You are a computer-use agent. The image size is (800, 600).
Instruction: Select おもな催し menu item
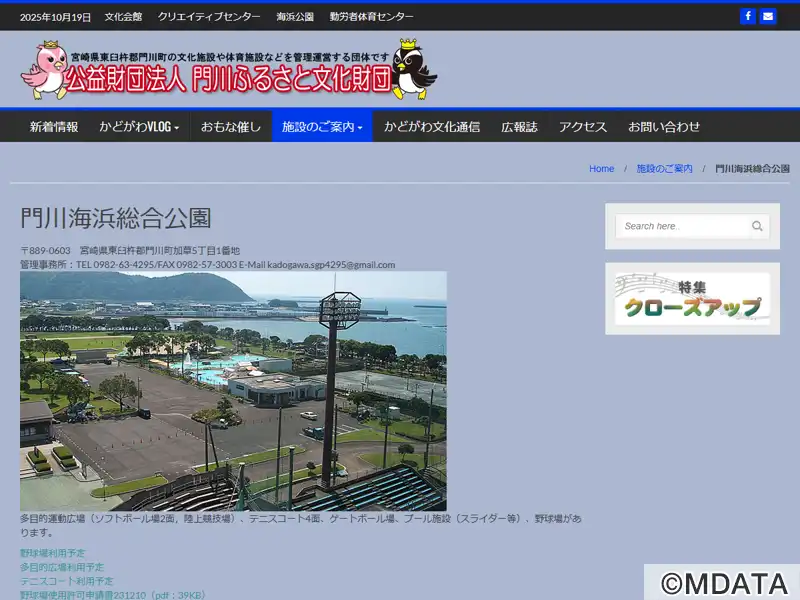(231, 127)
